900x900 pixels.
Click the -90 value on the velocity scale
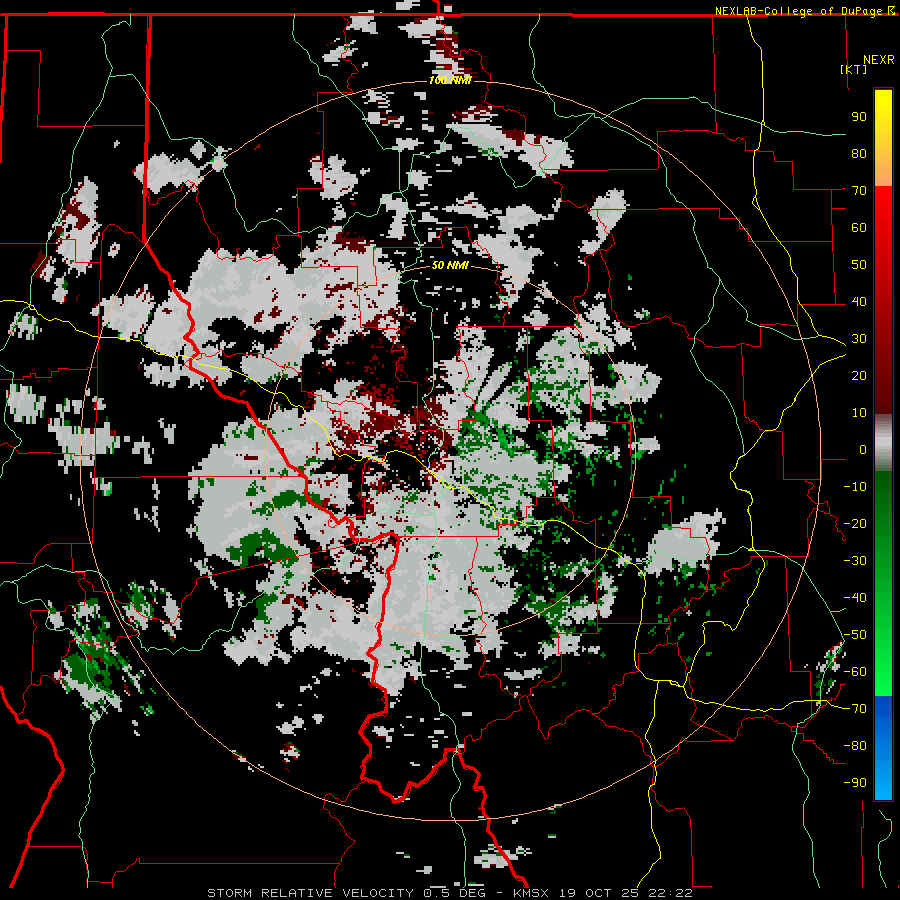(855, 782)
